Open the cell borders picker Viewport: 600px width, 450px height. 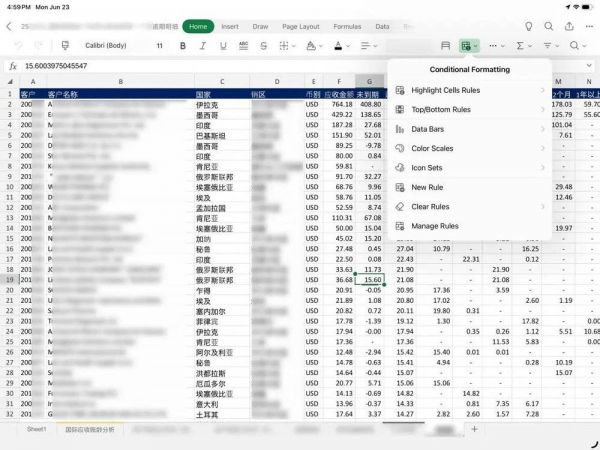click(x=285, y=46)
